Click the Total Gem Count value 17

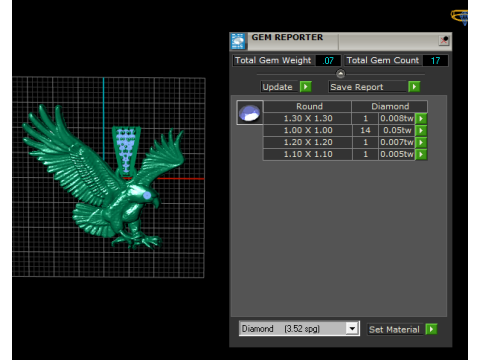click(x=435, y=61)
